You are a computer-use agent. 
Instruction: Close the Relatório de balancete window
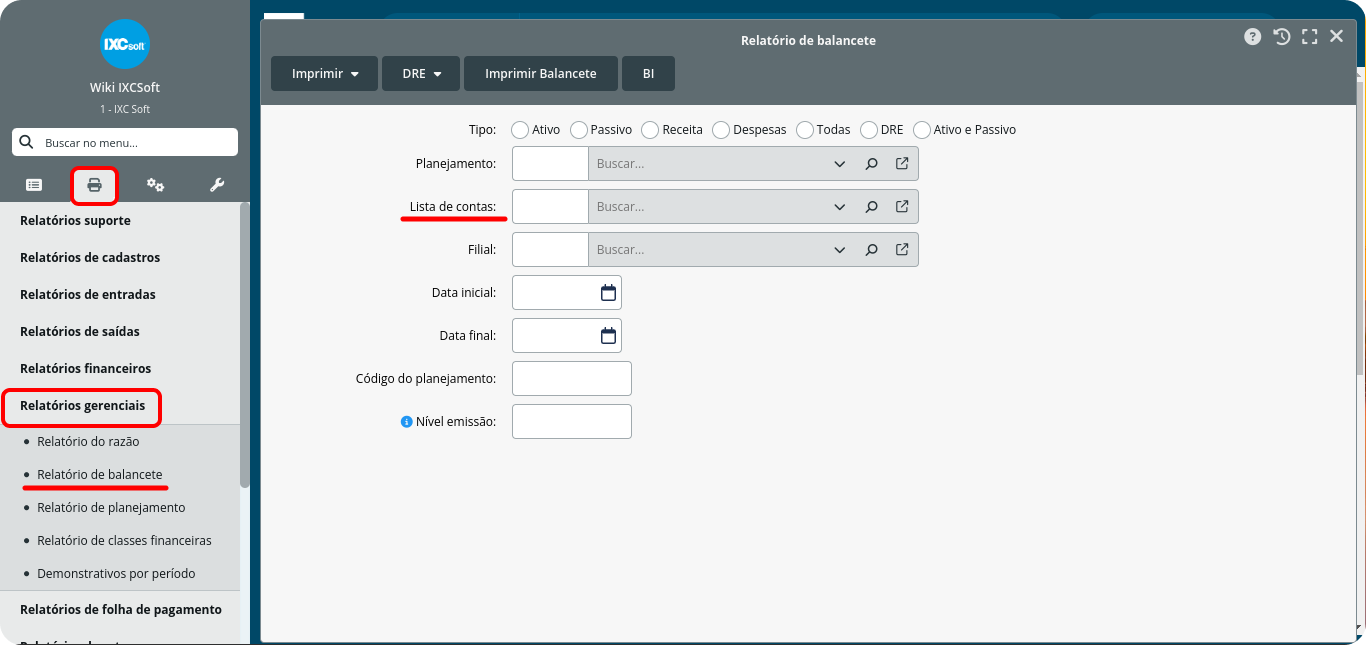1337,37
